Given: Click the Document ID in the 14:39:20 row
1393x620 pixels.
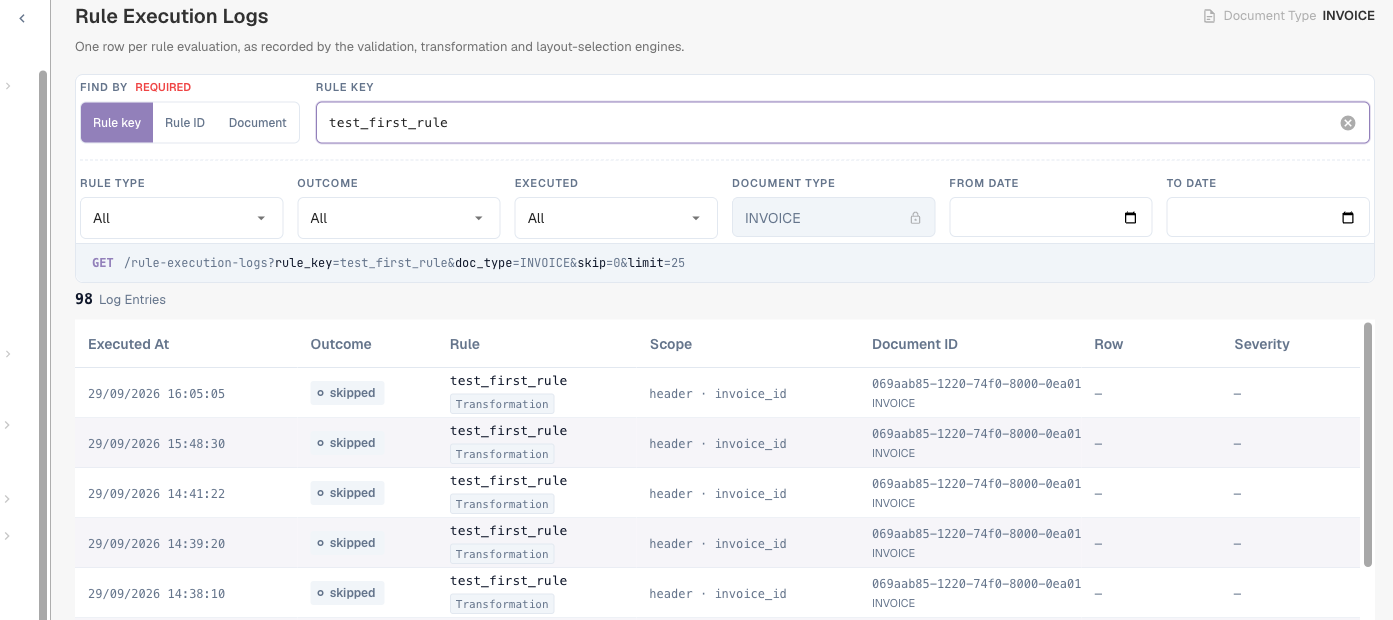Looking at the screenshot, I should click(x=976, y=534).
